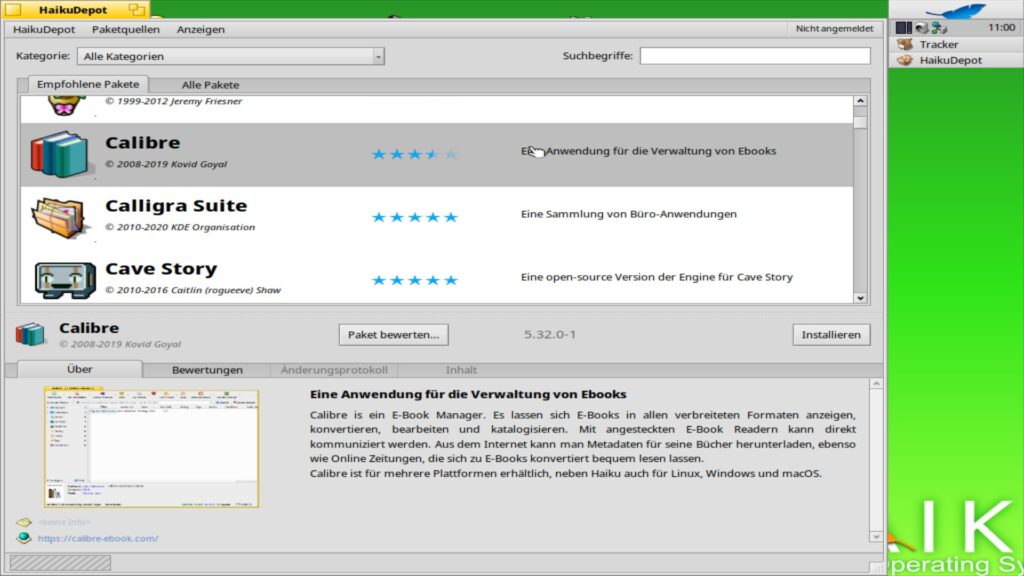Select the Calligra Suite package title
This screenshot has width=1024, height=576.
176,206
